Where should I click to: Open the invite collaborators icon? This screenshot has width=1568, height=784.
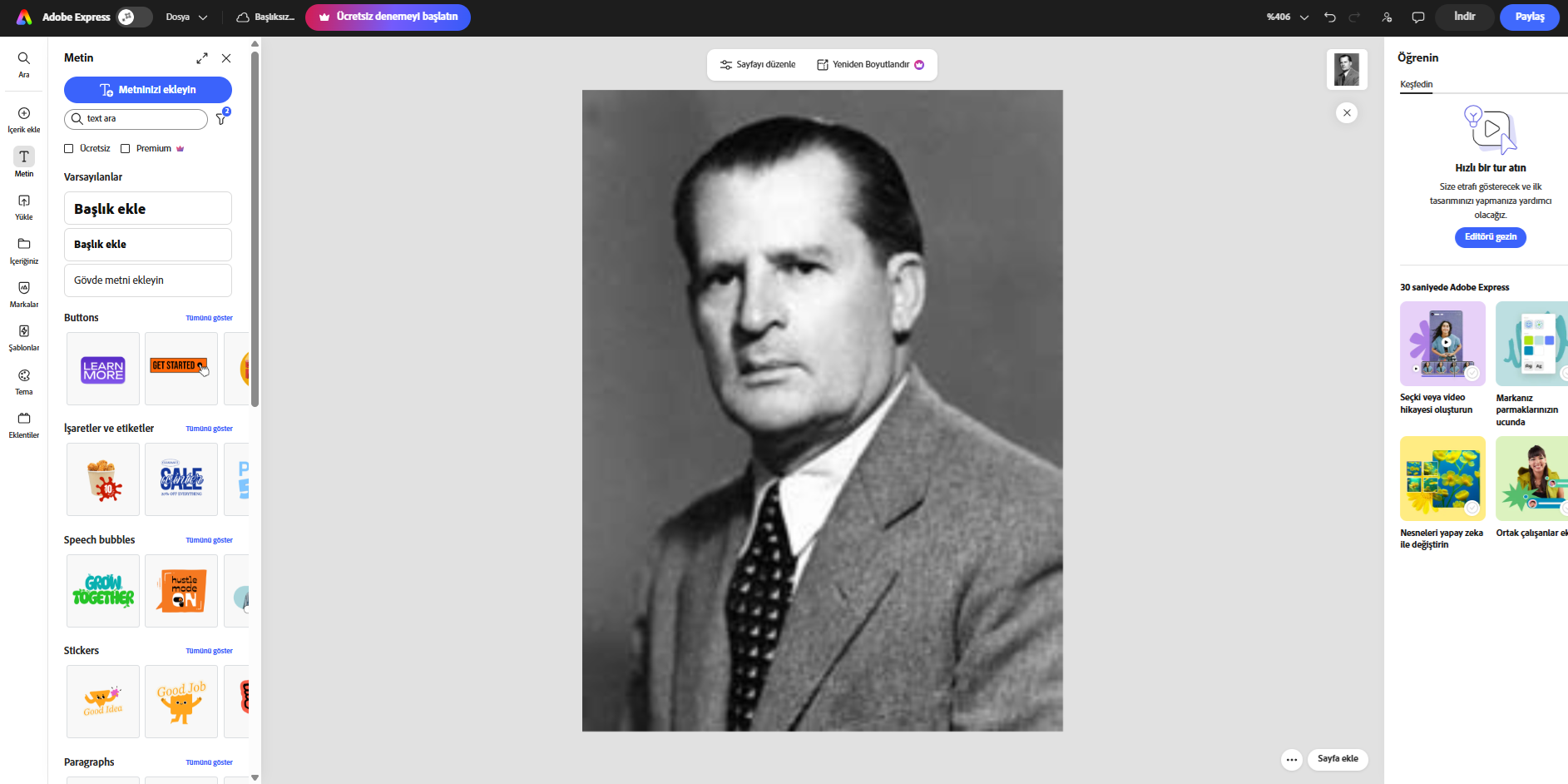point(1387,17)
